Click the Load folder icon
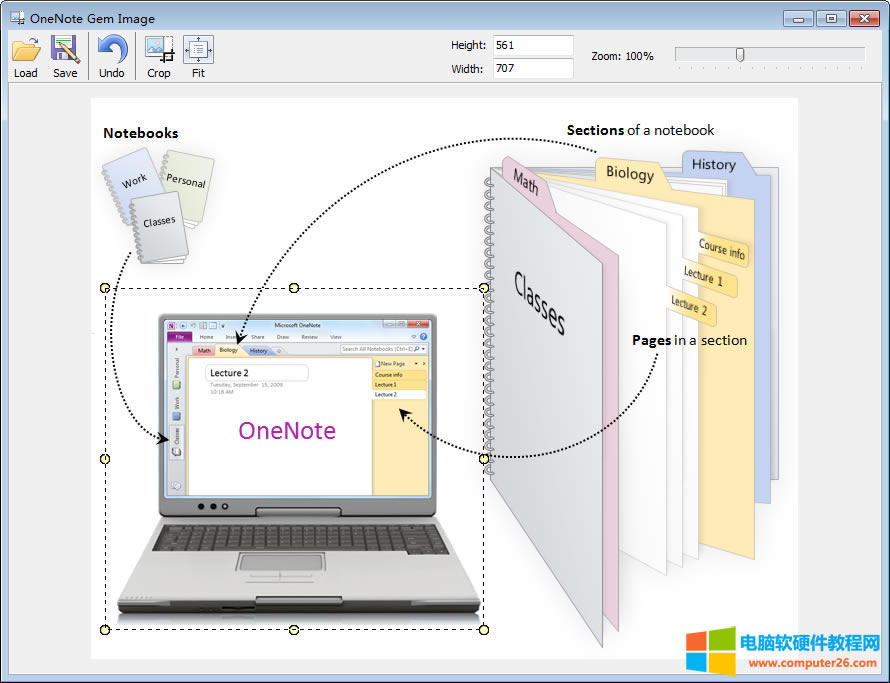Viewport: 890px width, 683px height. [x=26, y=49]
